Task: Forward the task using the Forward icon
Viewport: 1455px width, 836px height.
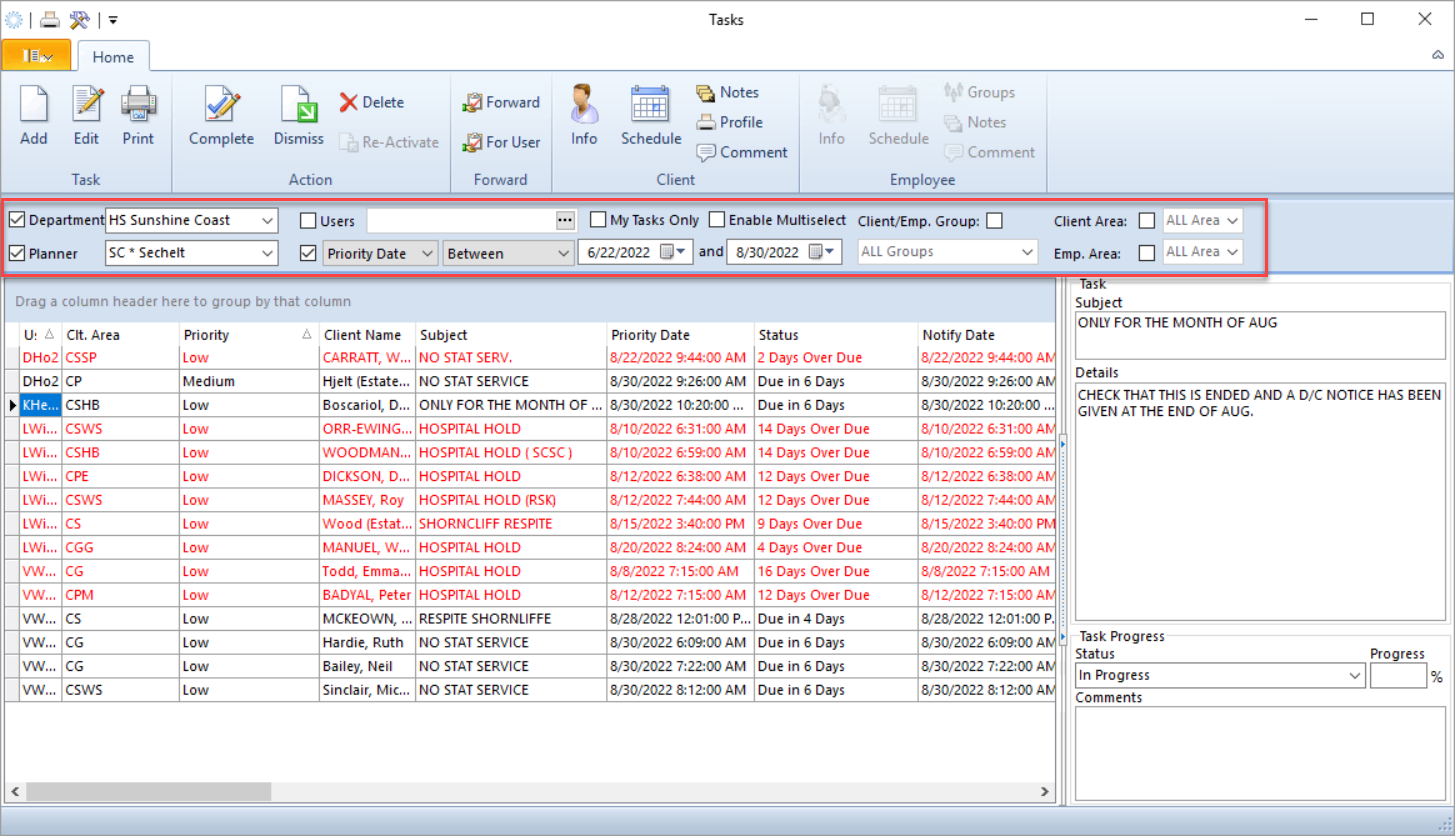Action: 500,102
